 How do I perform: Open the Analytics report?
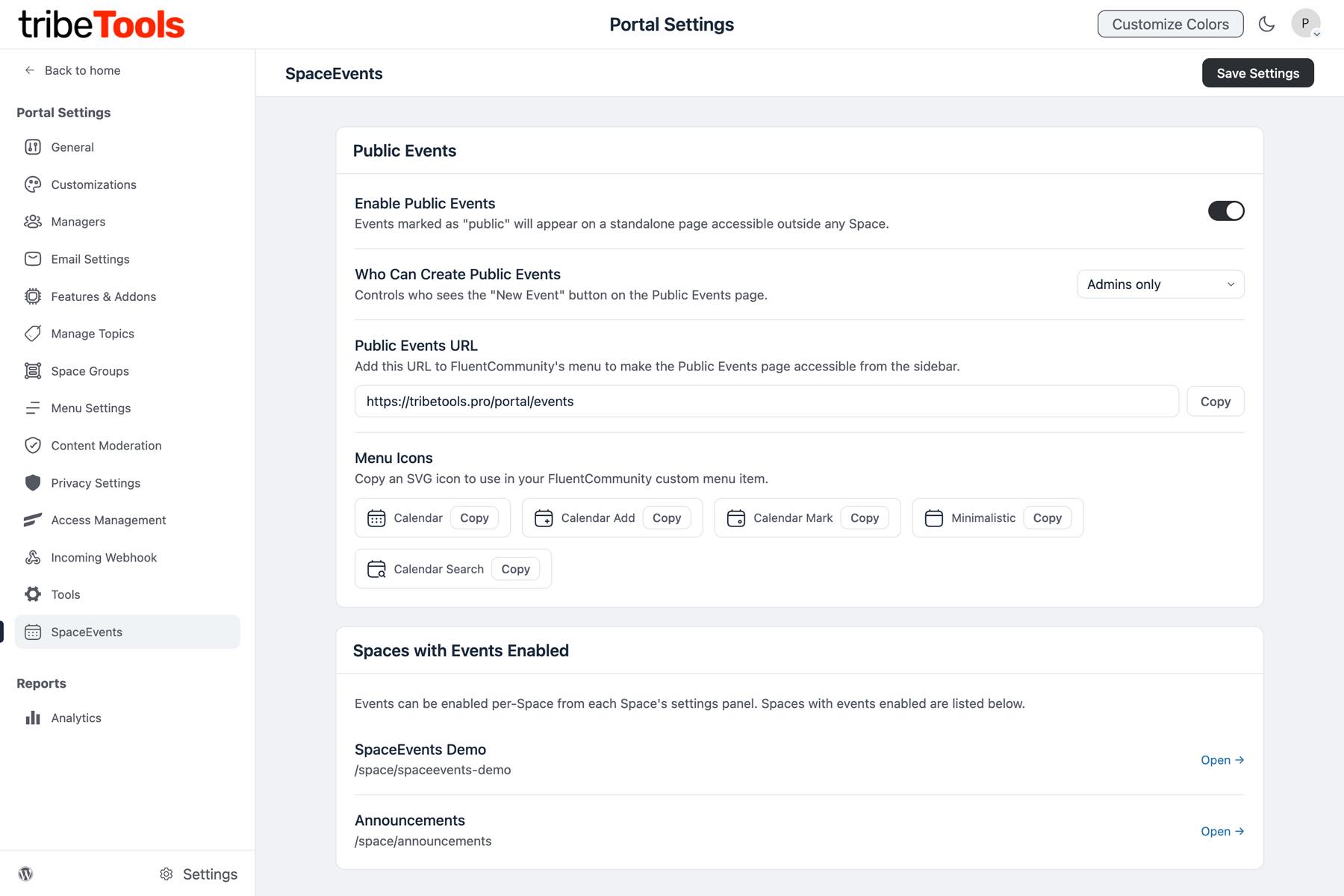pos(76,718)
